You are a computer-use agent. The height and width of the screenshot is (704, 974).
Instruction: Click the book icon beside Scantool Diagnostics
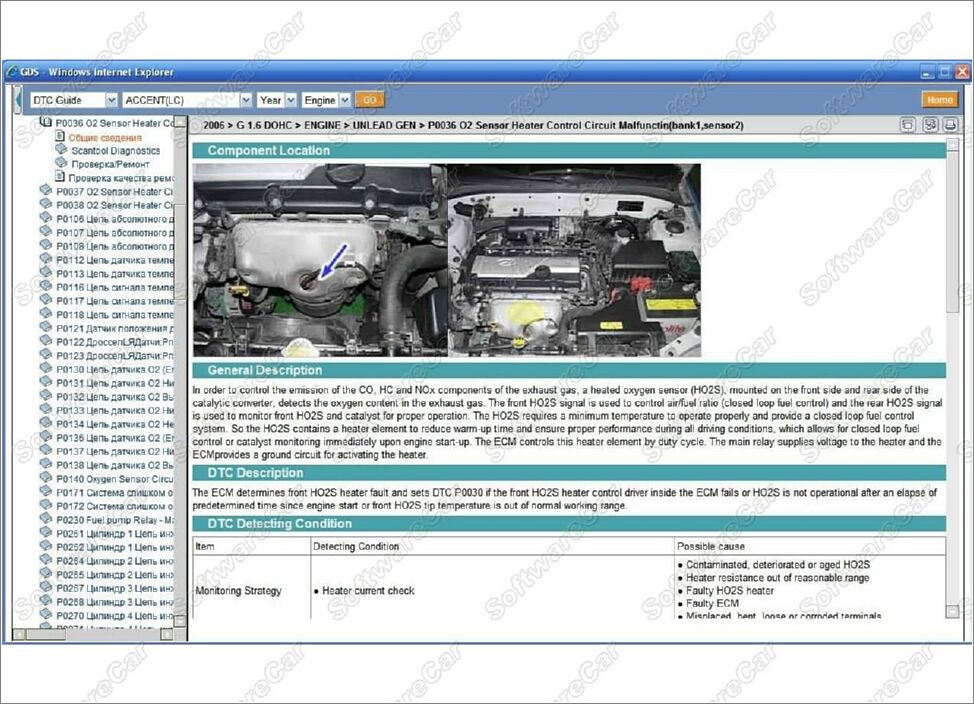click(60, 150)
